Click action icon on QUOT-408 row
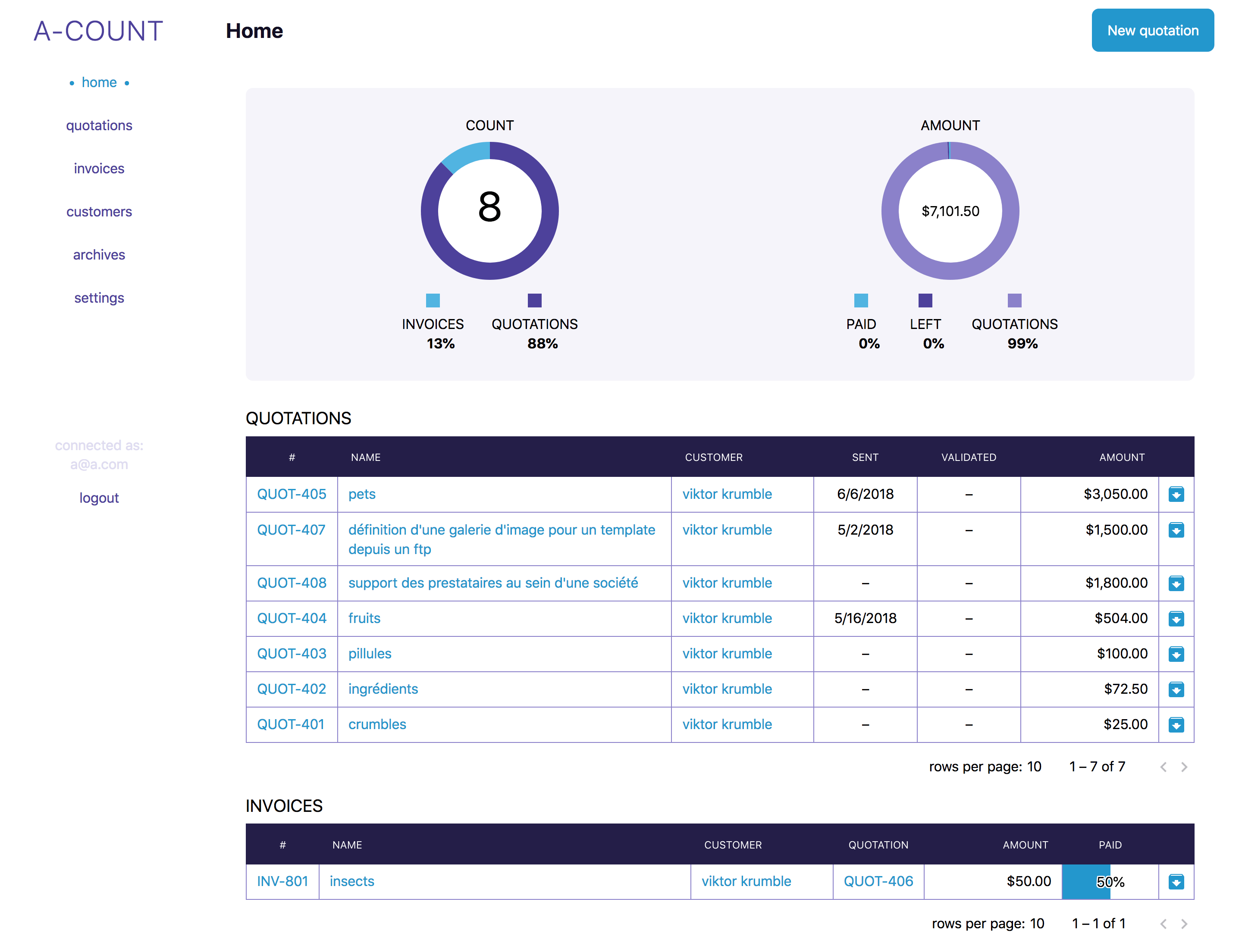Image resolution: width=1242 pixels, height=952 pixels. (1176, 583)
